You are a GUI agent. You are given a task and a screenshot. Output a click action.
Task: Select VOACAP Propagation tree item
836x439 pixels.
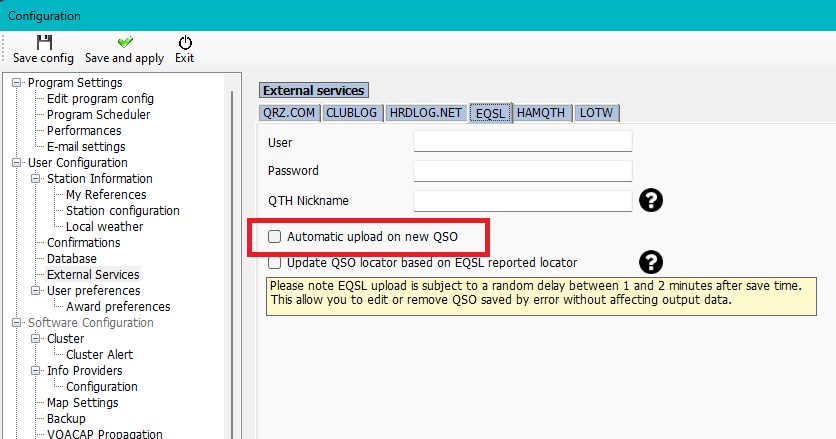pos(104,434)
